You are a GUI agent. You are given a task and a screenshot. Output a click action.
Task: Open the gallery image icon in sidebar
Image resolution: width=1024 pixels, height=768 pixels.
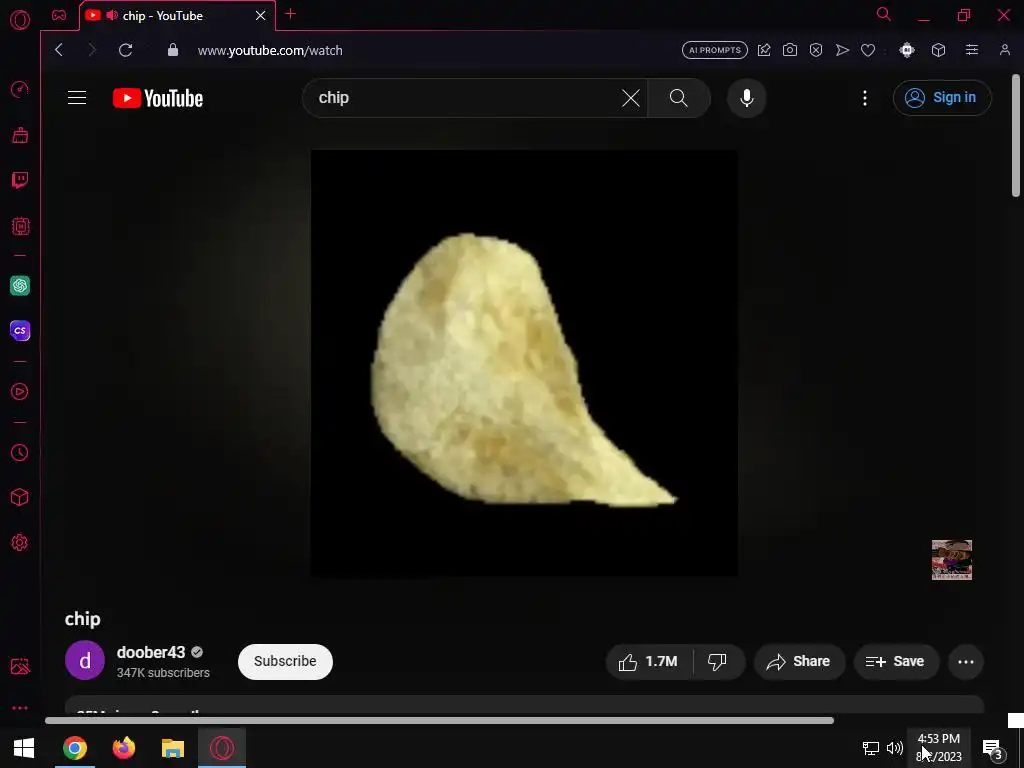pyautogui.click(x=20, y=666)
